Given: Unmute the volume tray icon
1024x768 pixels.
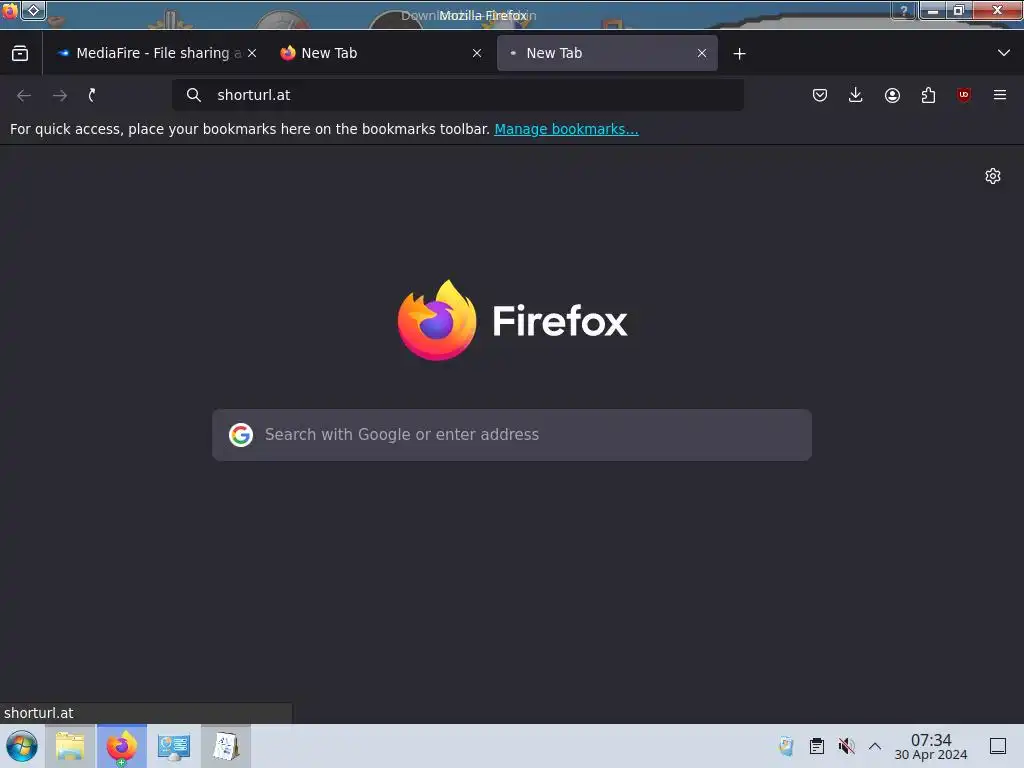Looking at the screenshot, I should click(846, 746).
